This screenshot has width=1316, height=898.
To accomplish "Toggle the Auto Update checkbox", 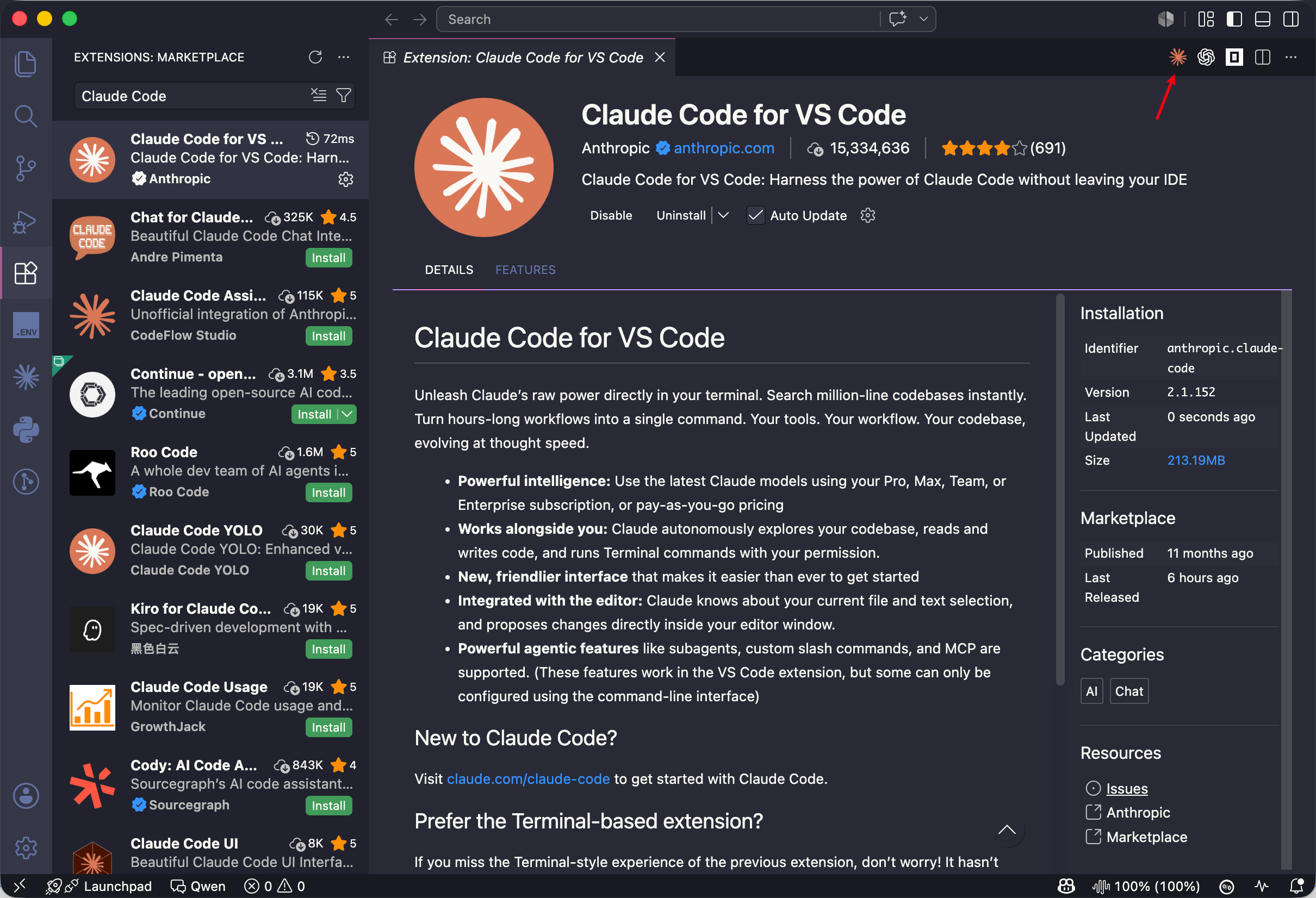I will [755, 216].
